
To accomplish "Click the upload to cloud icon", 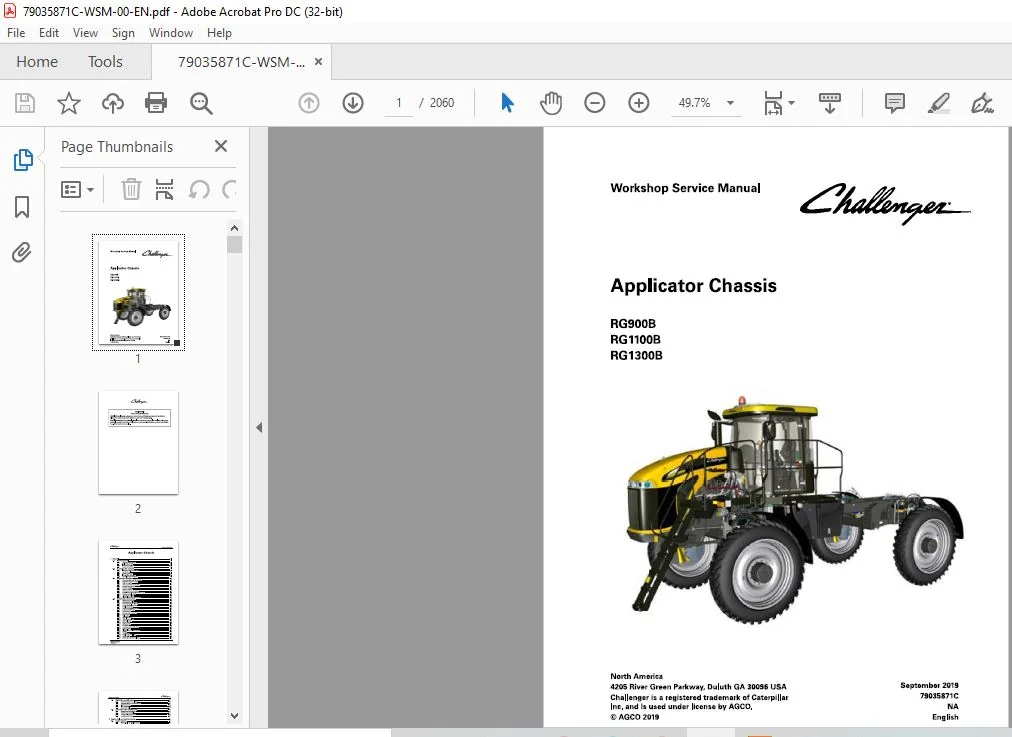I will 113,103.
